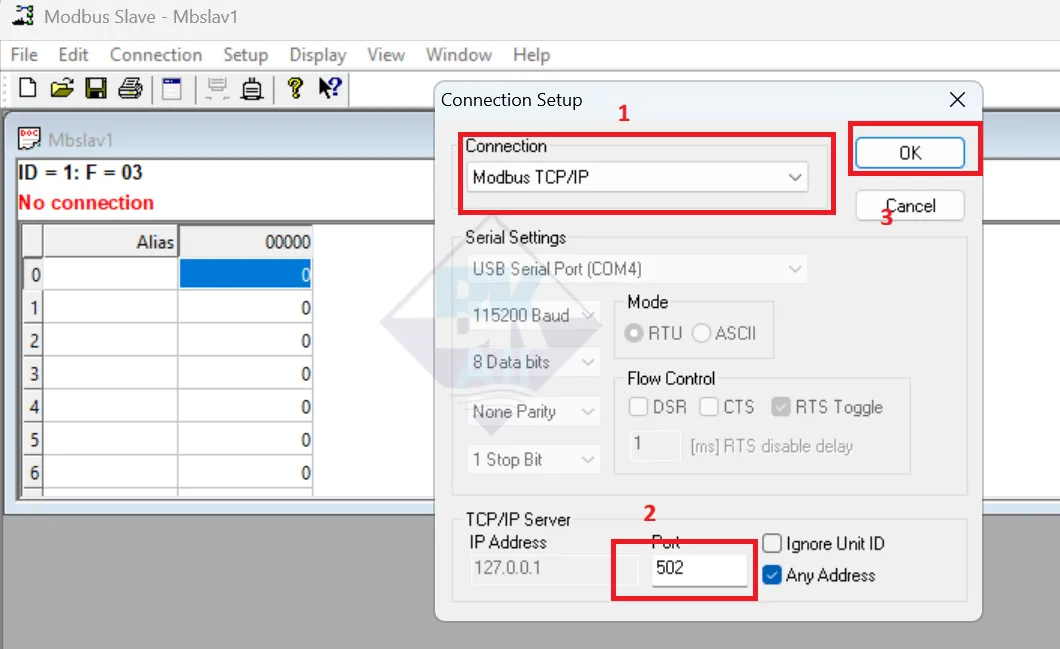Click the RTS disable delay field

(x=655, y=445)
